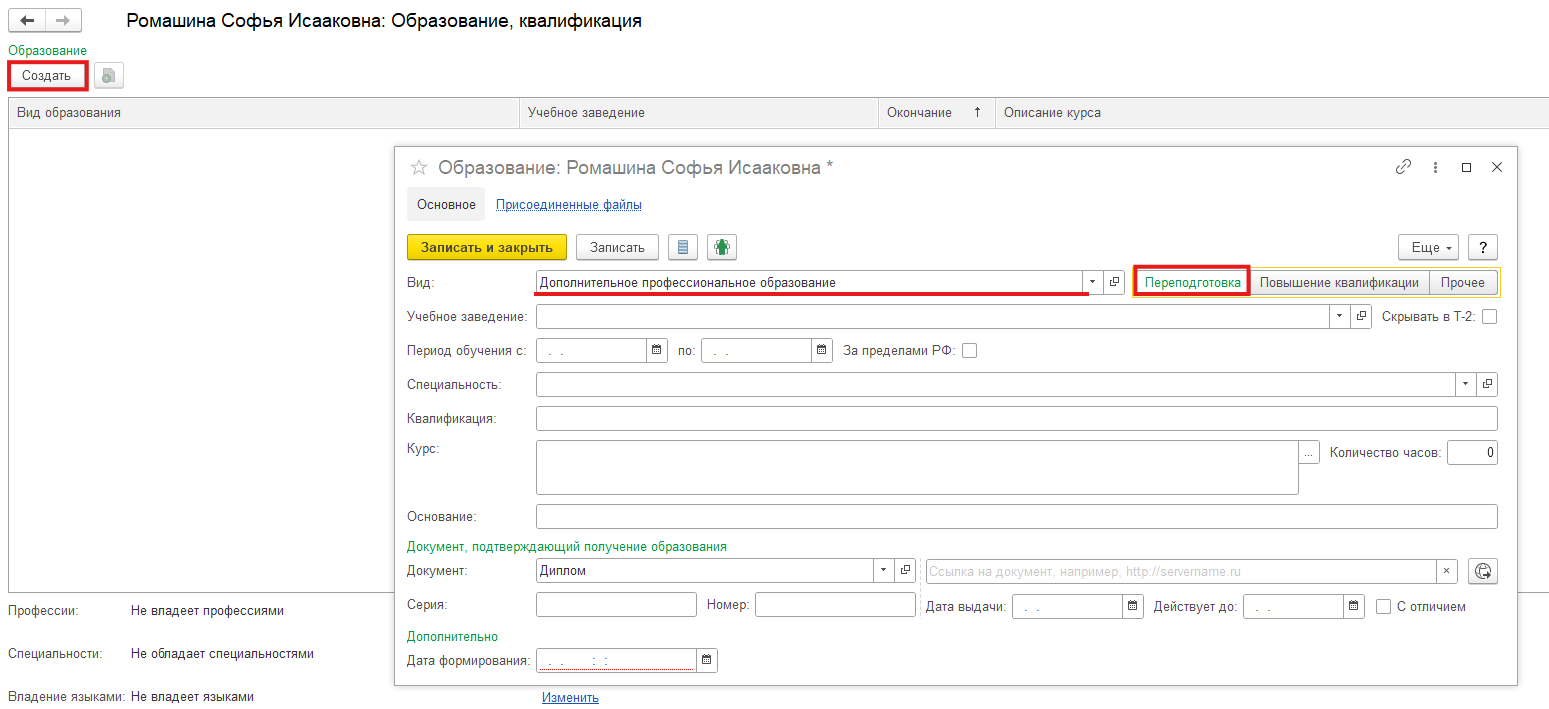Screen dimensions: 1549x709
Task: Click into the Номер input field
Action: pos(835,604)
